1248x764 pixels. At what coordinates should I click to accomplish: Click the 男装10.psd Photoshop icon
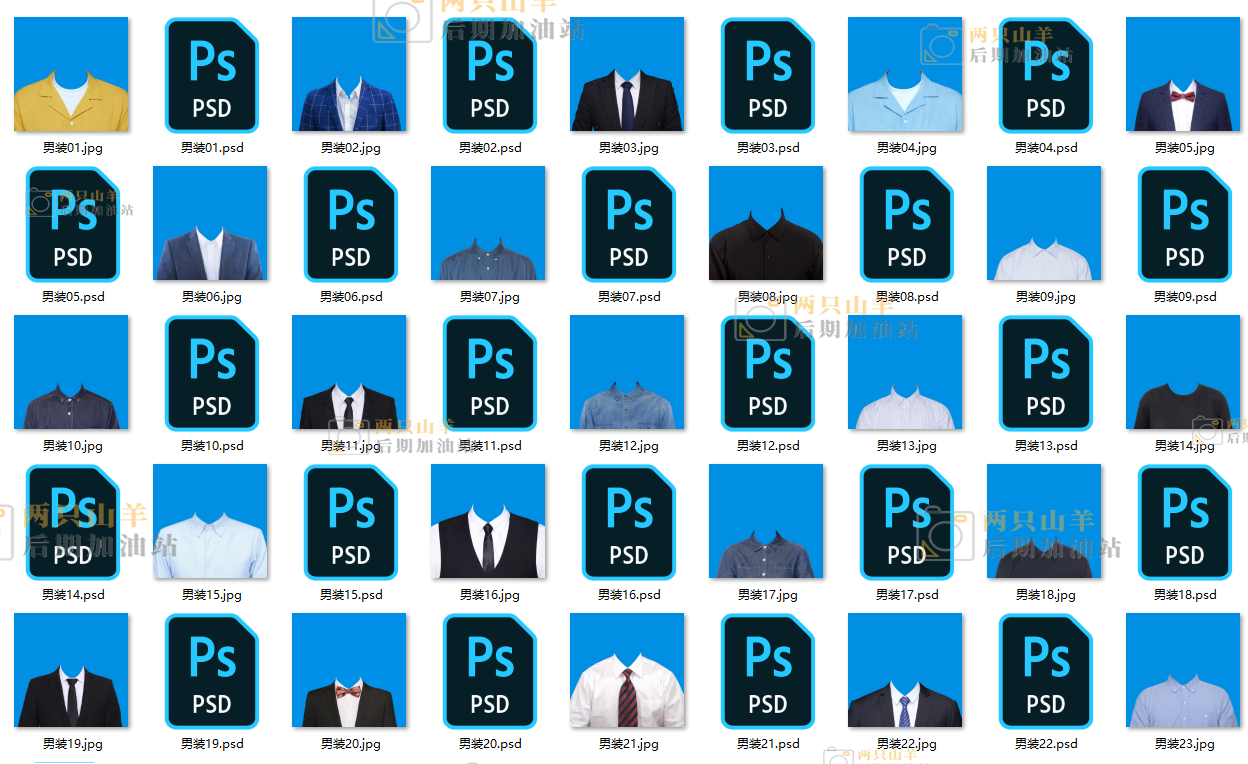click(x=211, y=373)
